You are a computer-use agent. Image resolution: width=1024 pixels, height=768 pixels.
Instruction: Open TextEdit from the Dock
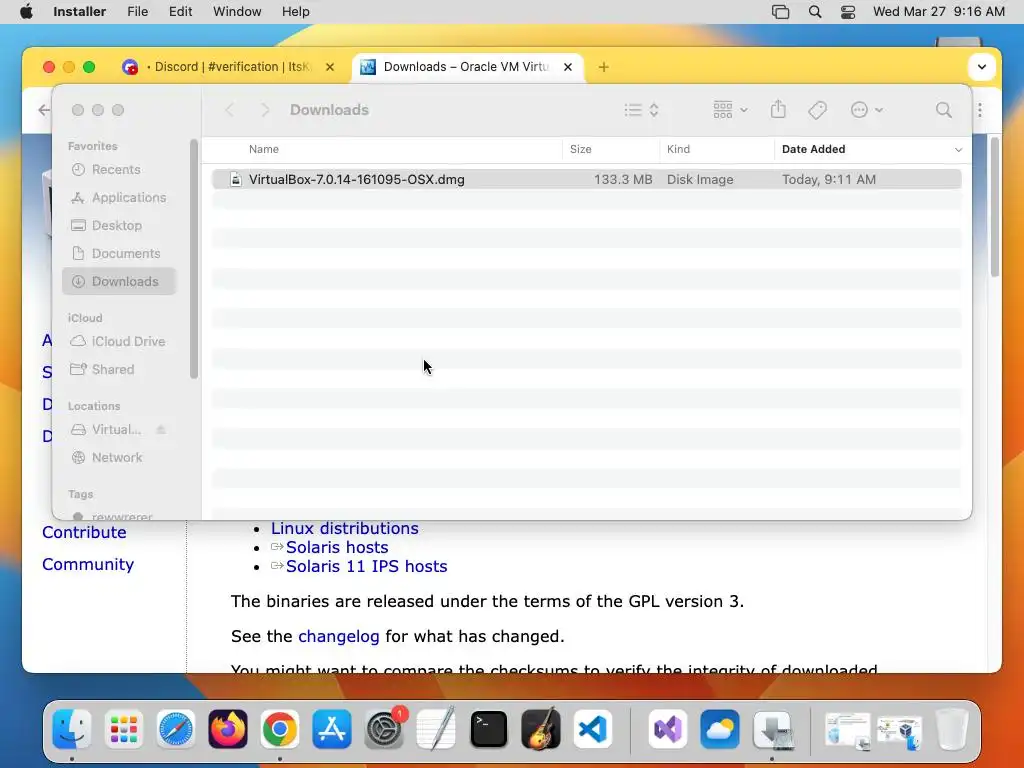(x=436, y=729)
